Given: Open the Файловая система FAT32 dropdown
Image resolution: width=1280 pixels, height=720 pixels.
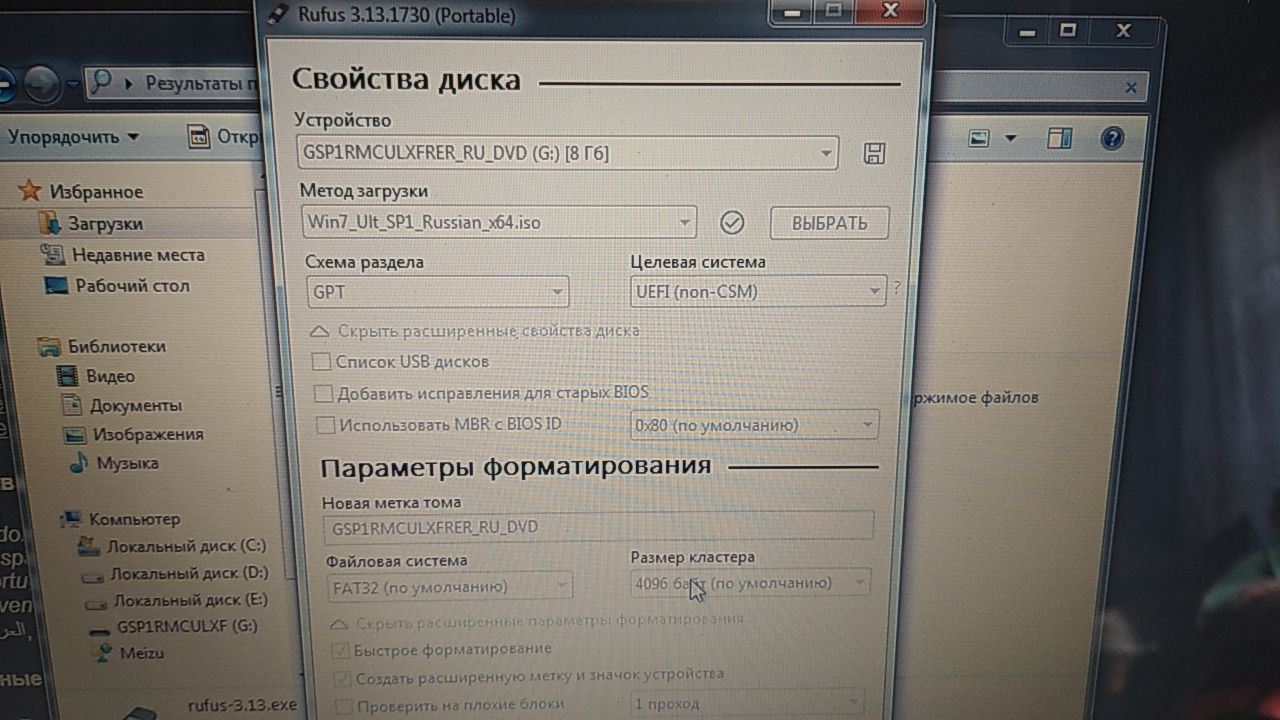Looking at the screenshot, I should coord(449,586).
